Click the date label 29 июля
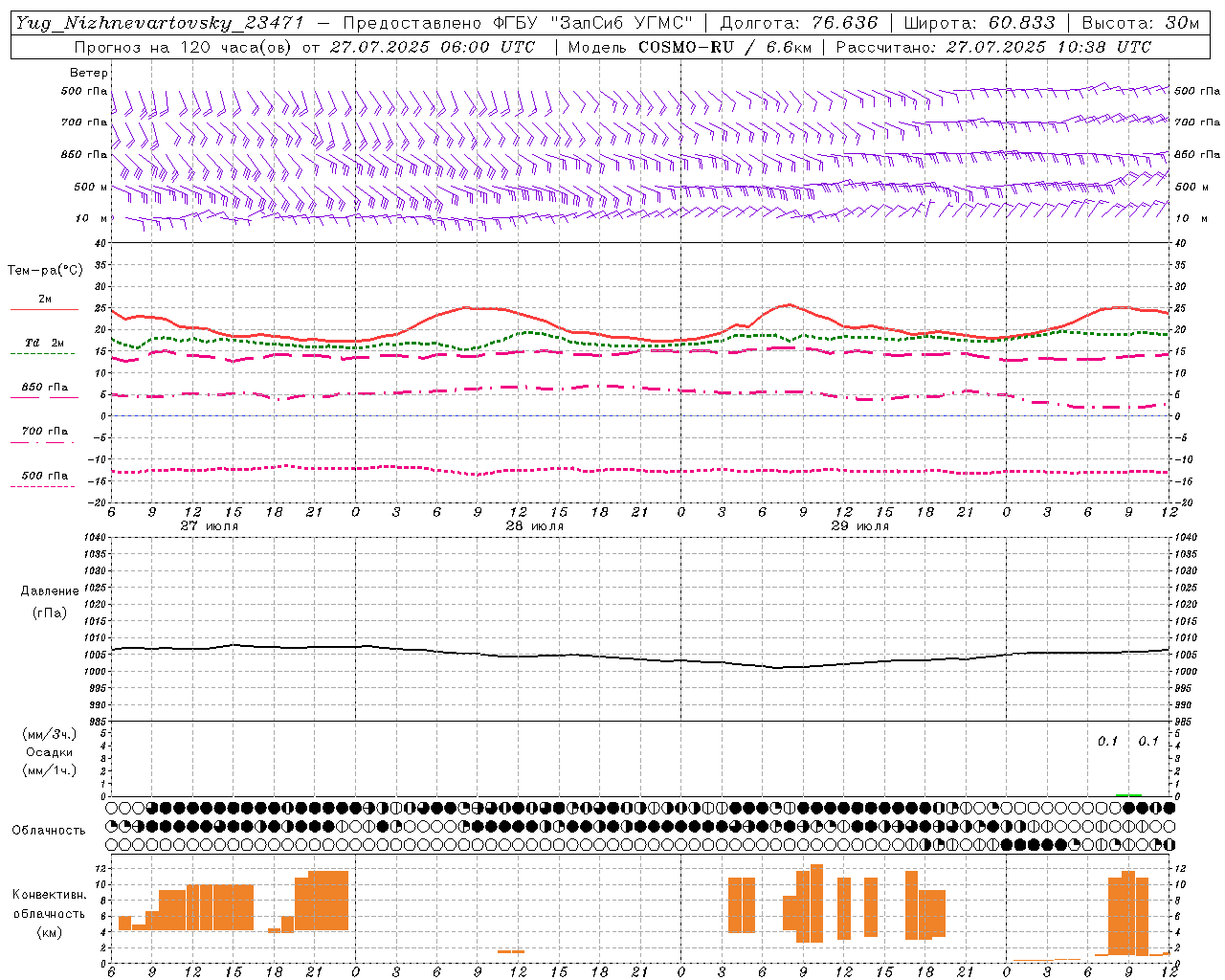Image resolution: width=1225 pixels, height=980 pixels. [x=860, y=526]
